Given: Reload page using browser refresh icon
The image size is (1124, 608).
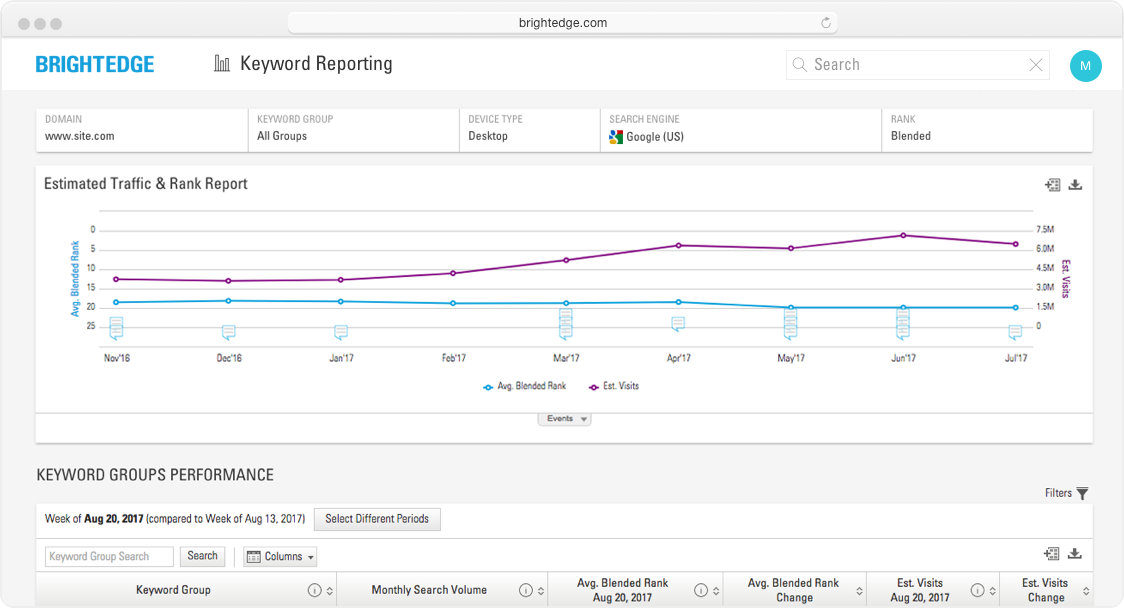Looking at the screenshot, I should coord(826,23).
